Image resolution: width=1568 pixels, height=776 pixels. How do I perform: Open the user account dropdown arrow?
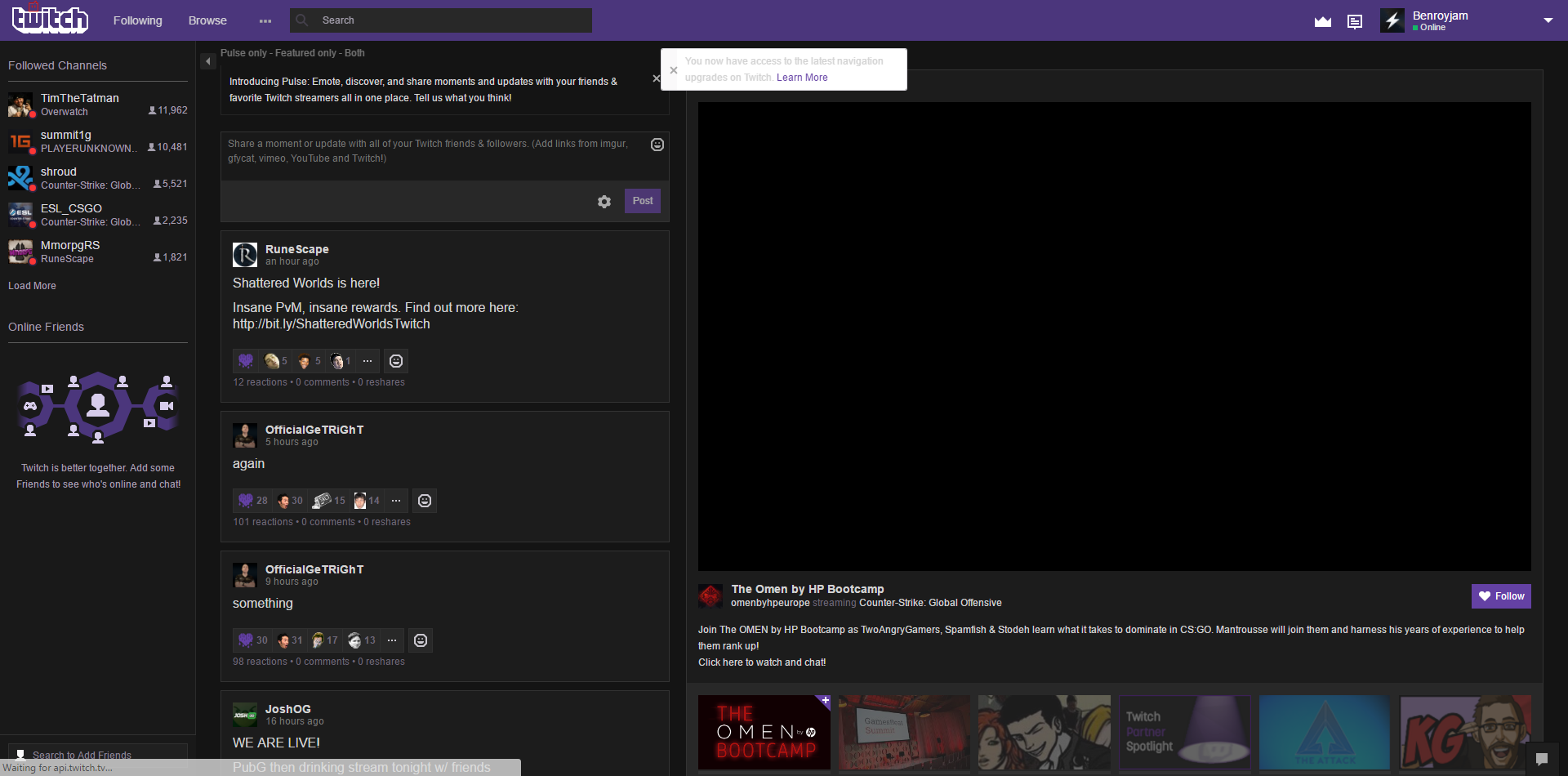point(1548,20)
